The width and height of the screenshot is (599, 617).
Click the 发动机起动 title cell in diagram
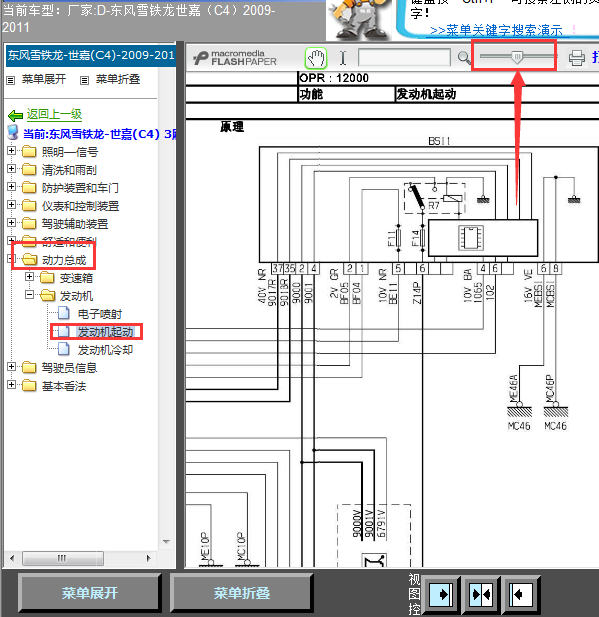pyautogui.click(x=426, y=94)
